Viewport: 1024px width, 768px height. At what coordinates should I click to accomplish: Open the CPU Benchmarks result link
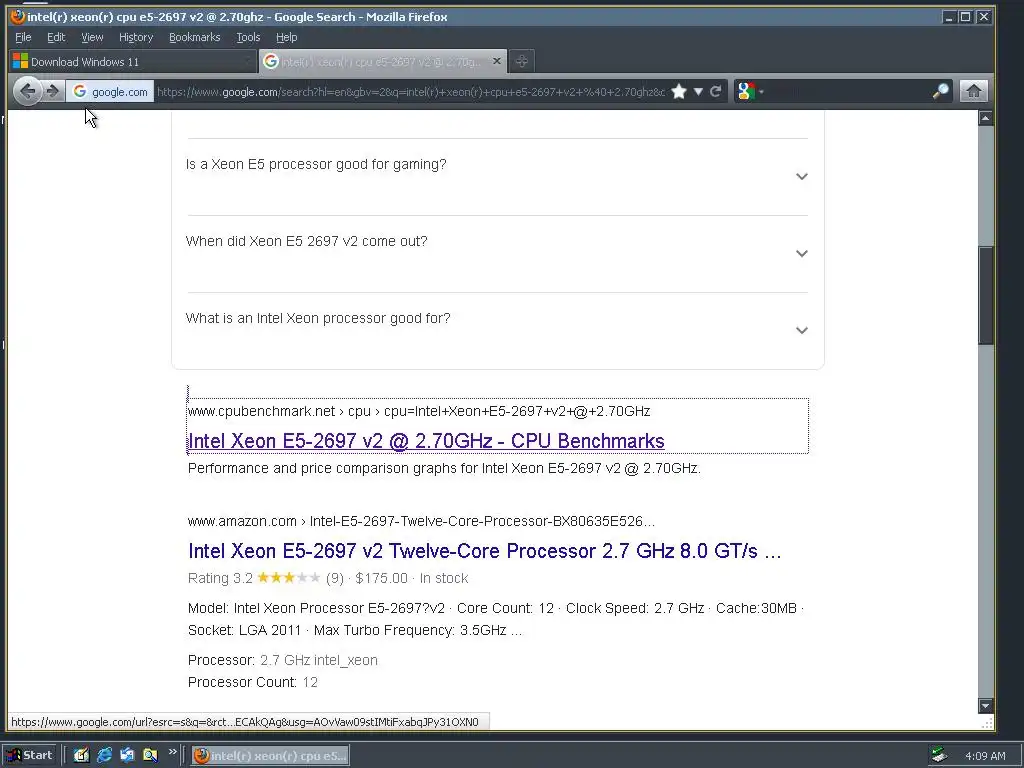pos(426,441)
